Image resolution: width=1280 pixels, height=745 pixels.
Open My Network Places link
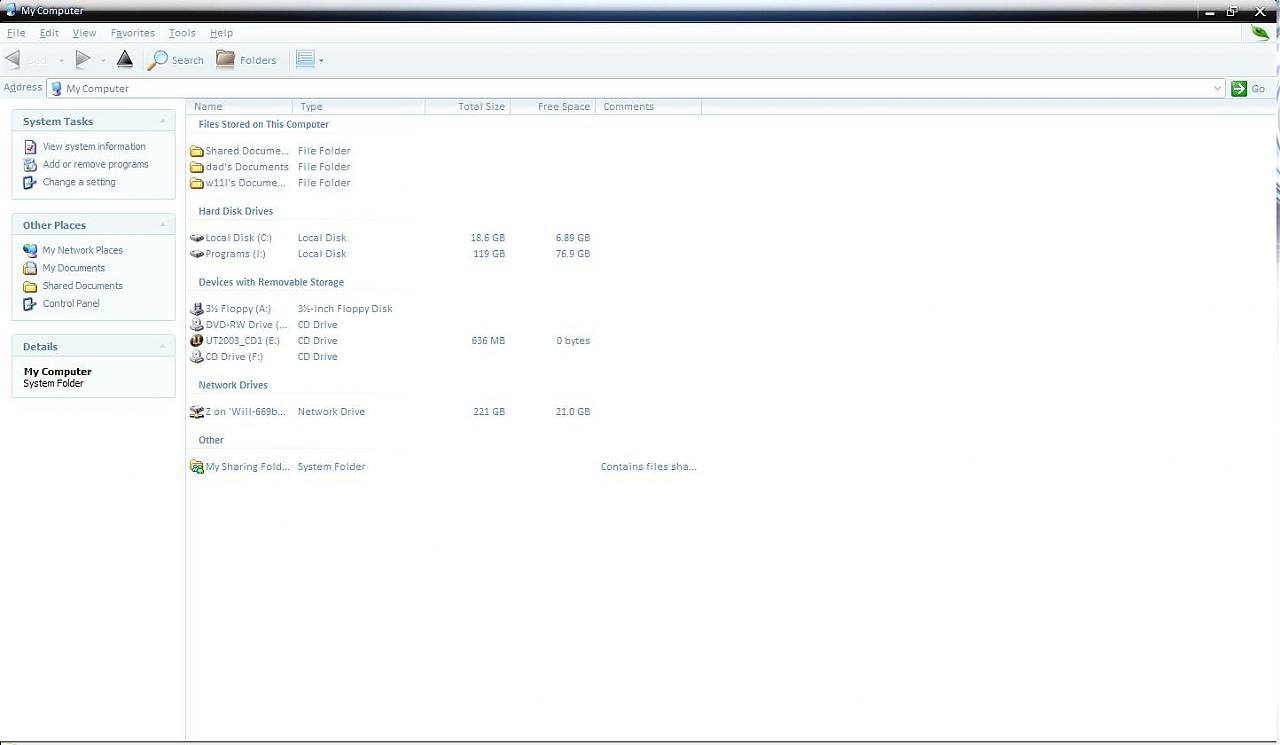click(x=82, y=250)
